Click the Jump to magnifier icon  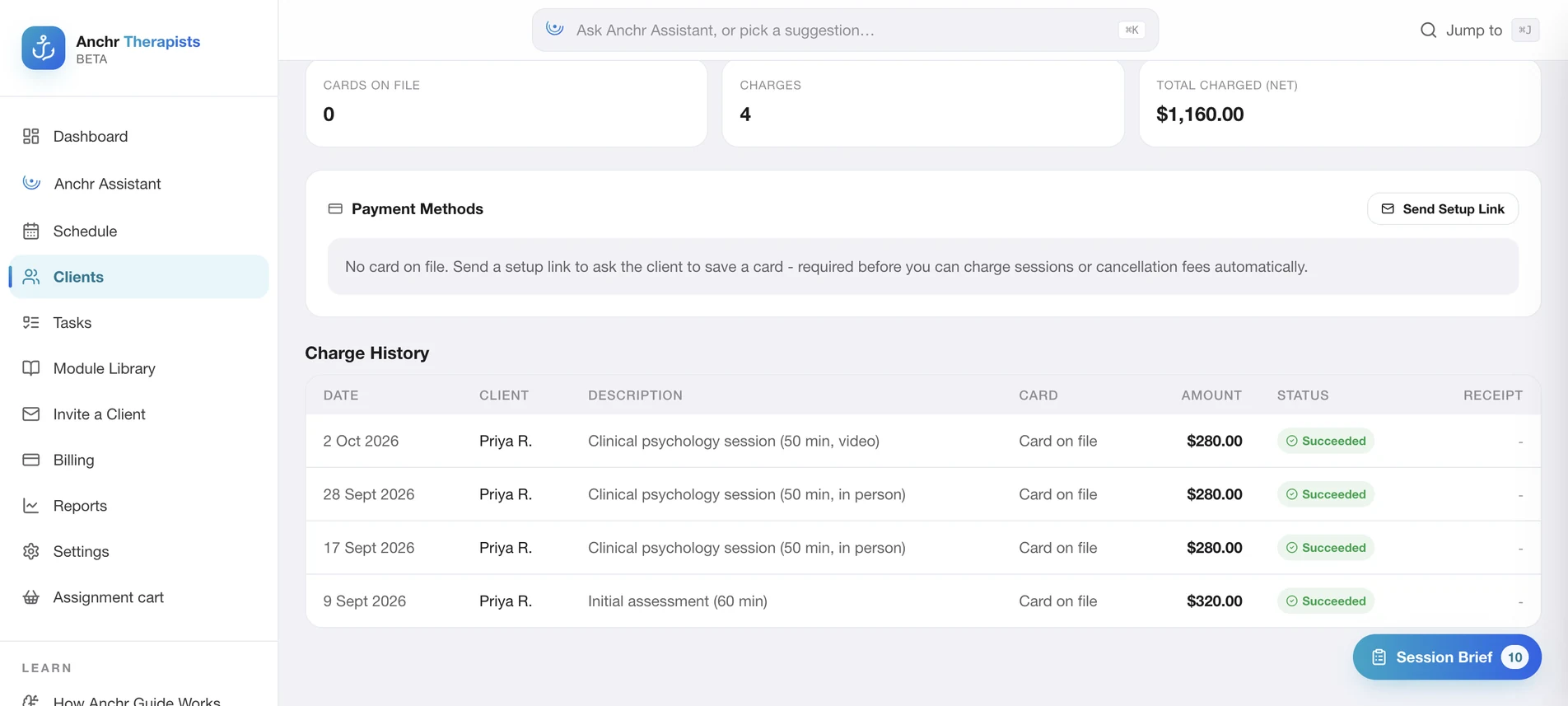point(1429,30)
